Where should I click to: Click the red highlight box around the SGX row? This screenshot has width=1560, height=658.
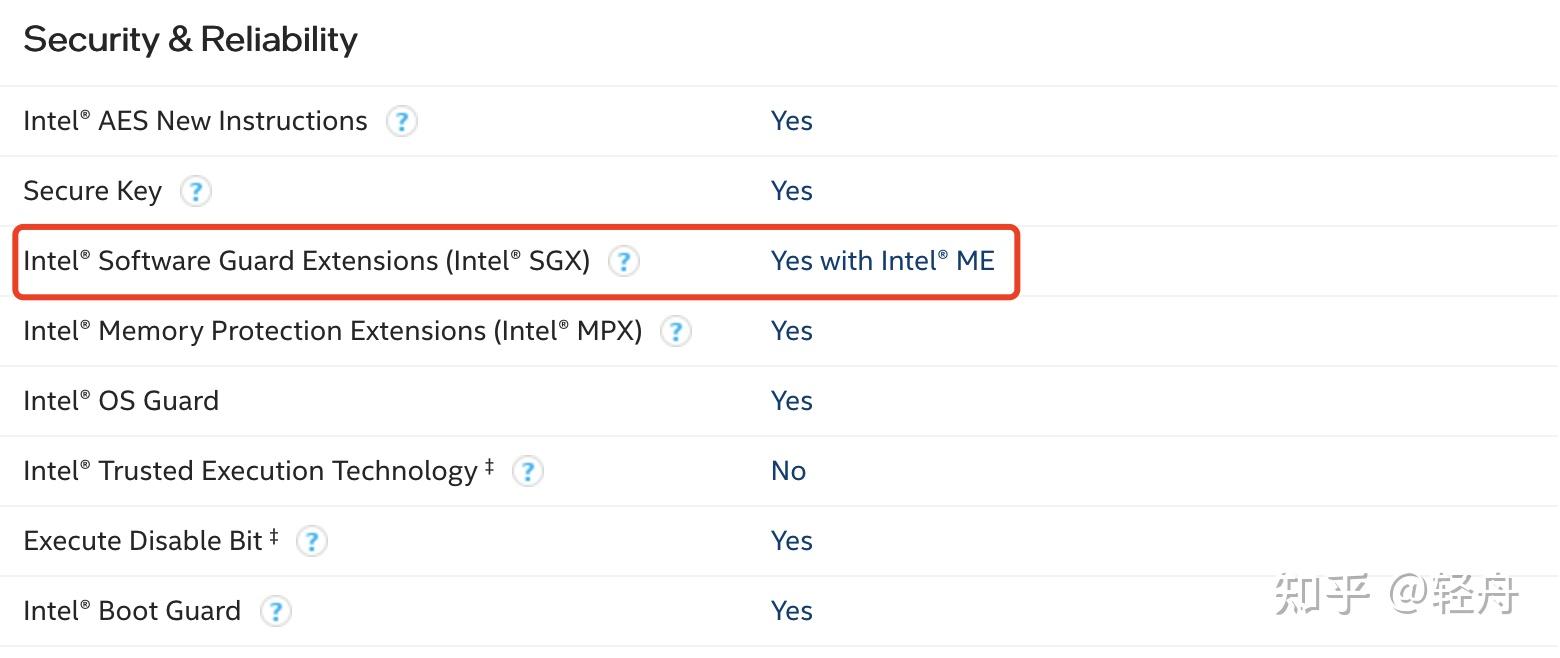click(515, 228)
